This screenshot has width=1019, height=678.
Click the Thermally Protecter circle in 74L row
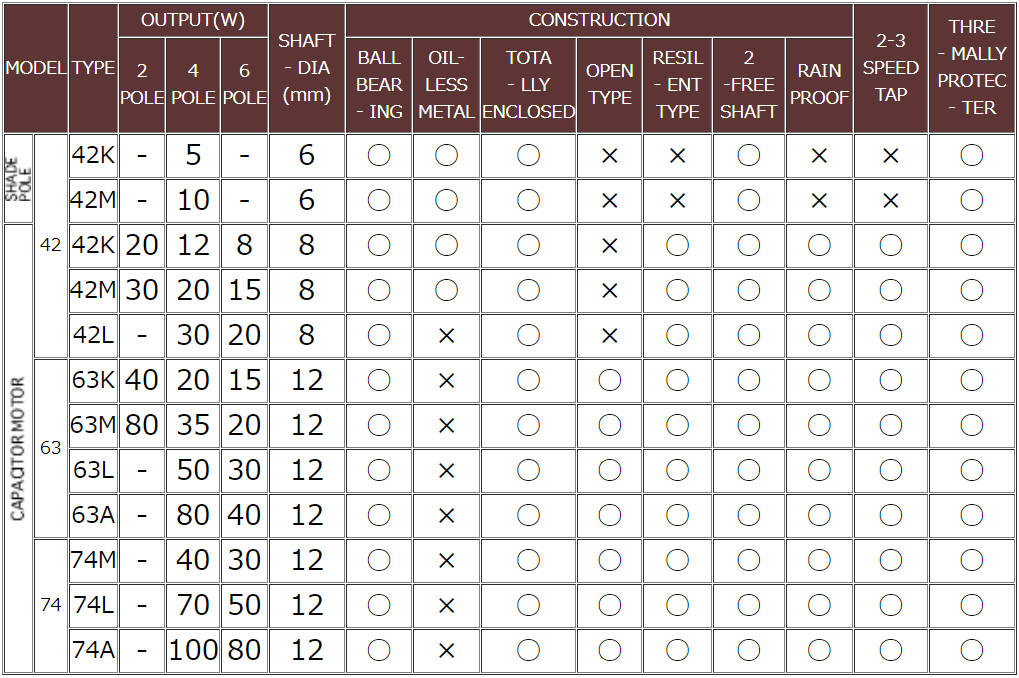pyautogui.click(x=971, y=606)
